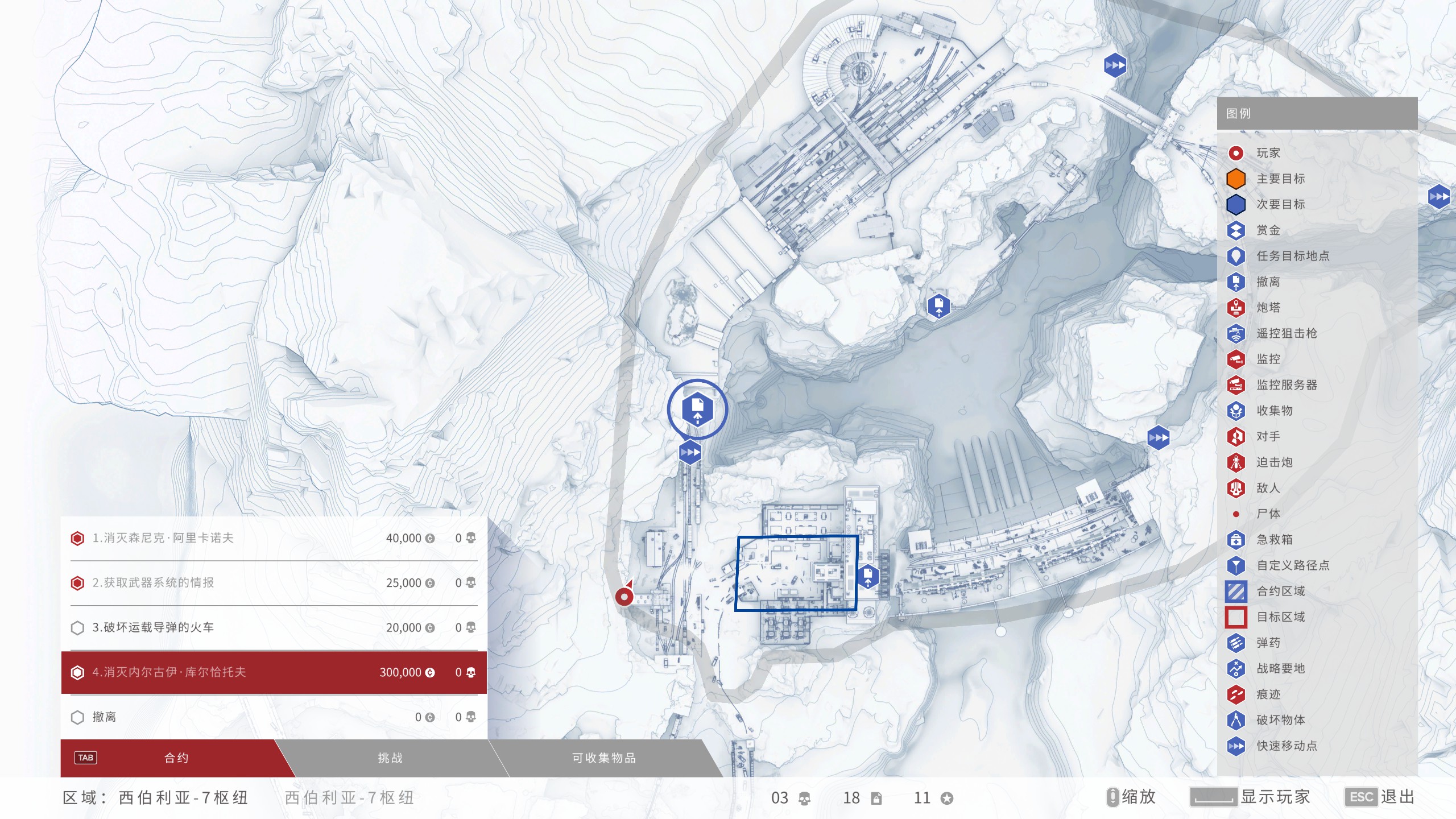Click the 收集物 collectible legend icon

(1235, 411)
